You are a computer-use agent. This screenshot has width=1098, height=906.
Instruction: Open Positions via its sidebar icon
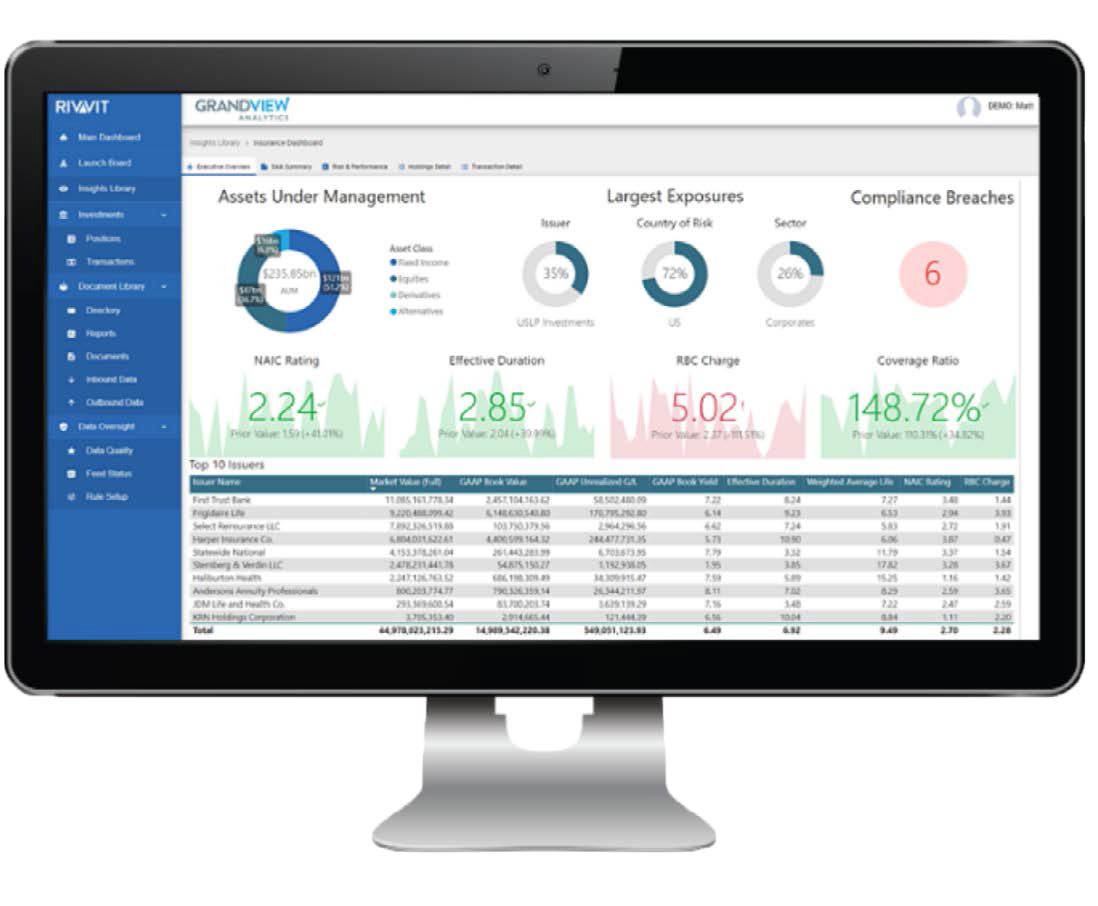click(71, 239)
